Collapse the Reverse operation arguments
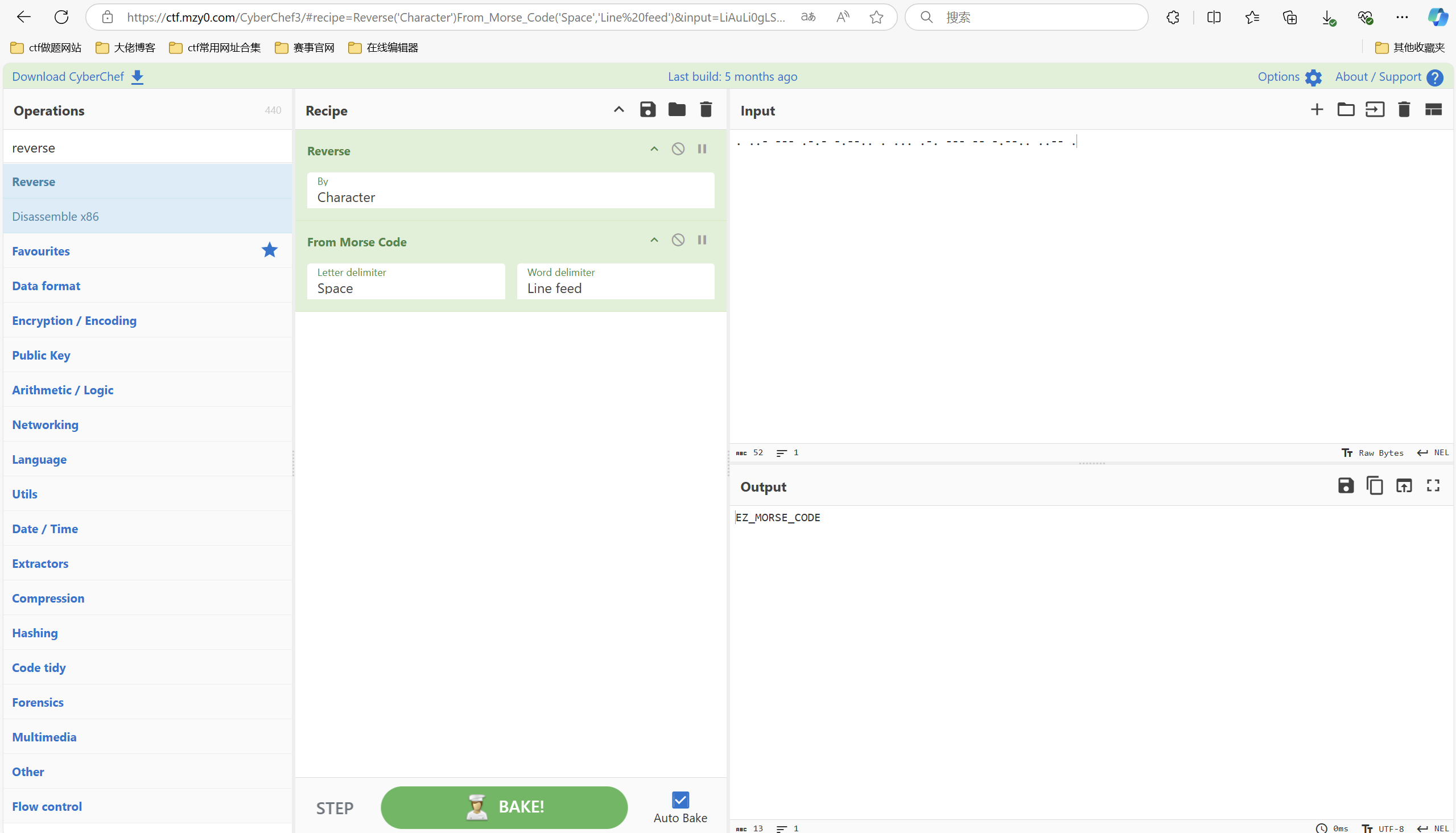 (654, 149)
